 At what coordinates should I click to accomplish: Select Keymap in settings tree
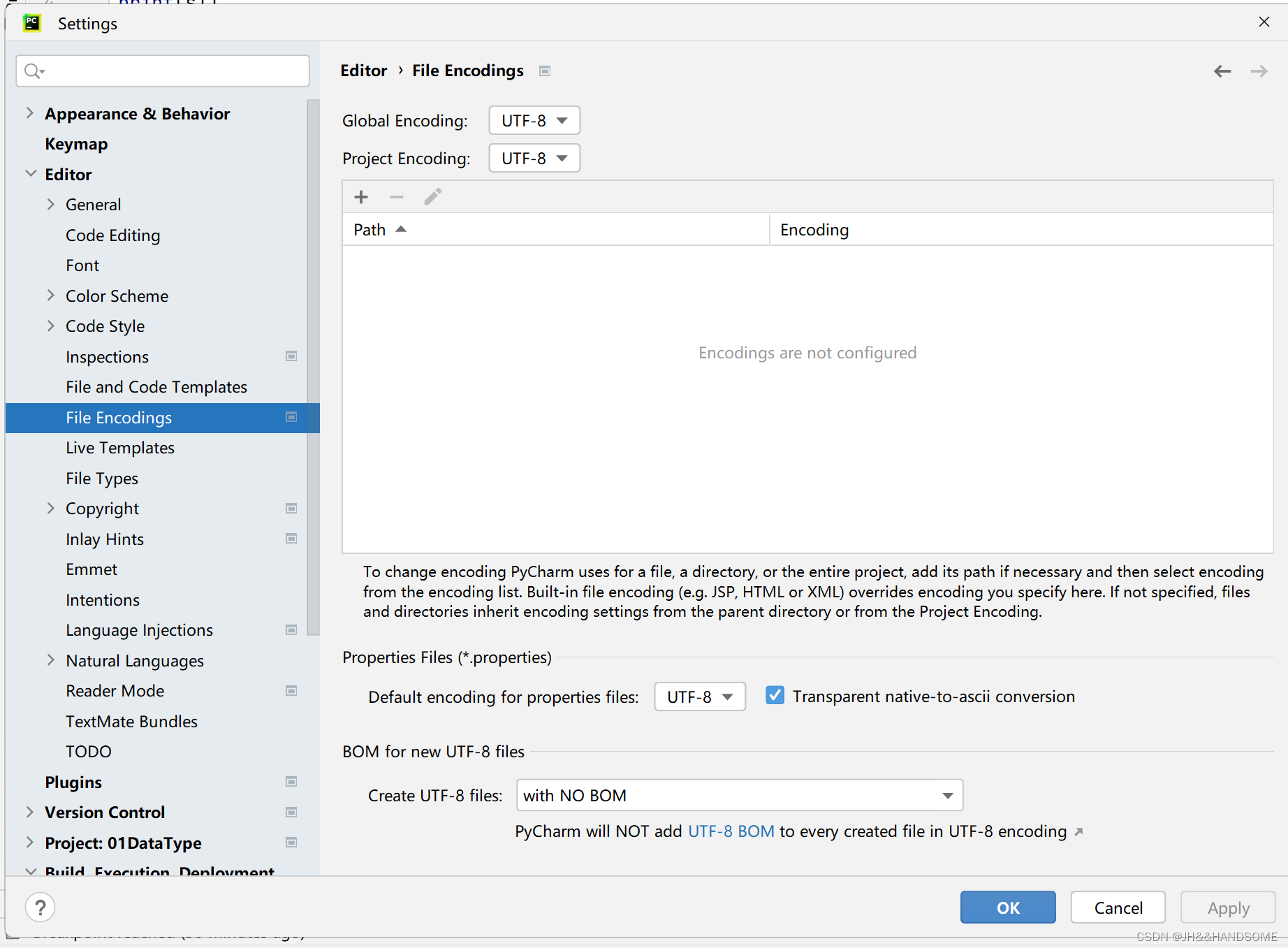76,144
